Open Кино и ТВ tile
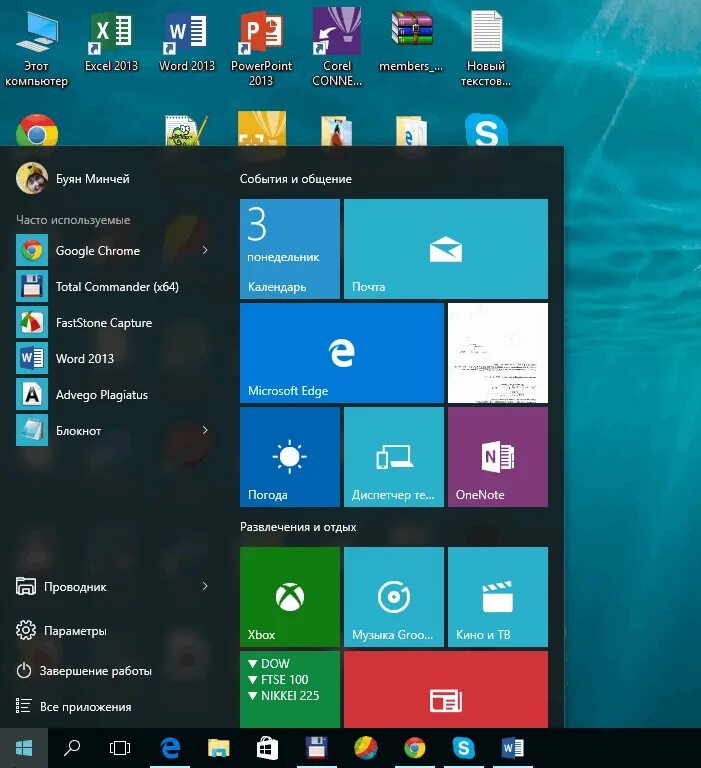 coord(498,597)
